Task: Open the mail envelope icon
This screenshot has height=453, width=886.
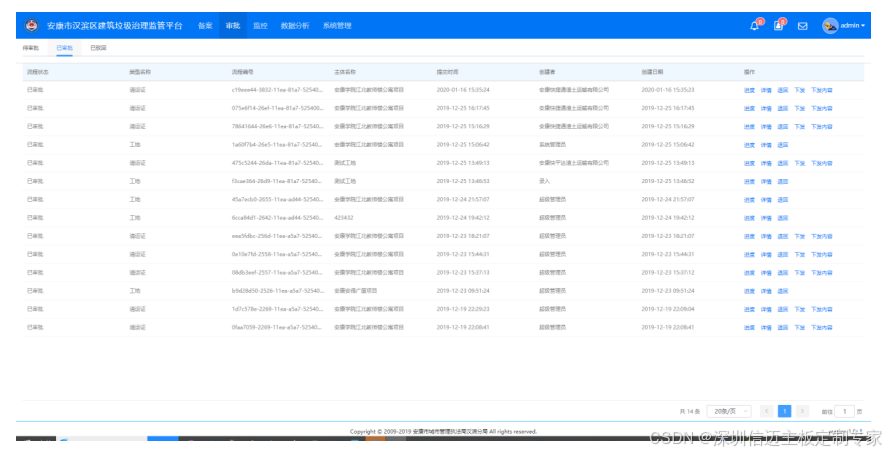Action: click(802, 26)
